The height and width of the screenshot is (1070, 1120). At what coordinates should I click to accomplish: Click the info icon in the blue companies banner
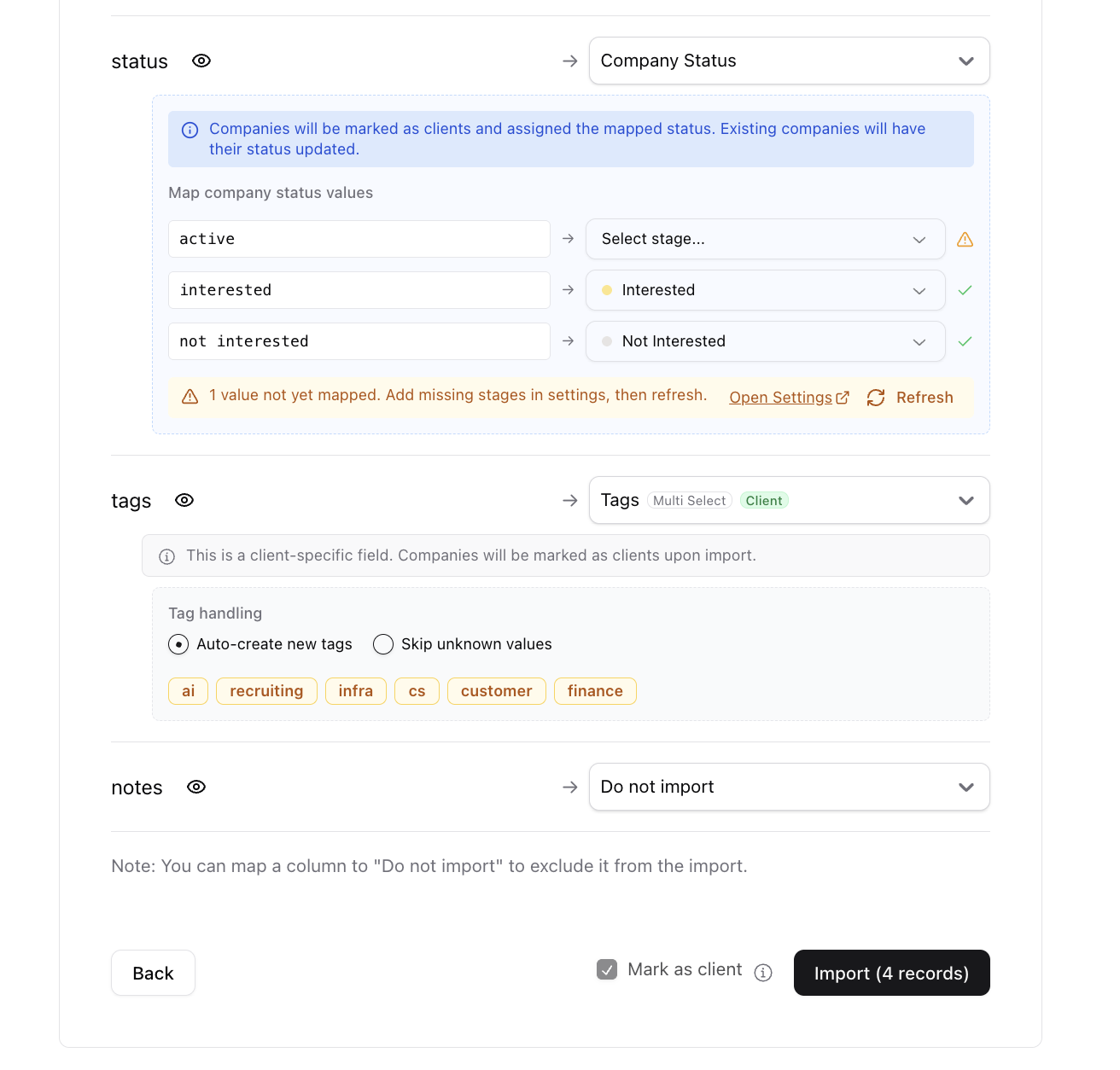190,130
